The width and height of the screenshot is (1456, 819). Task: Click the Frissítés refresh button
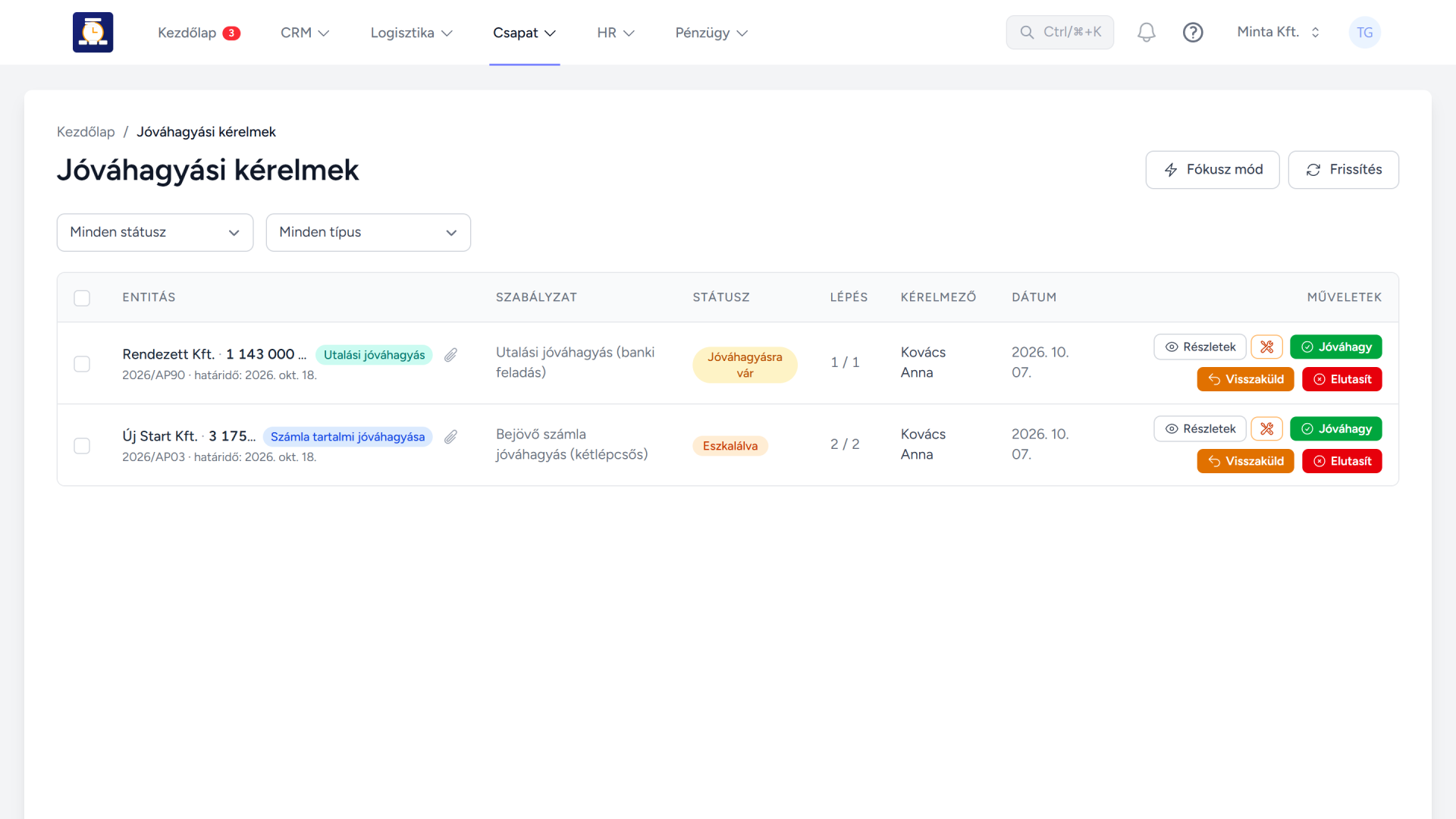click(1343, 170)
